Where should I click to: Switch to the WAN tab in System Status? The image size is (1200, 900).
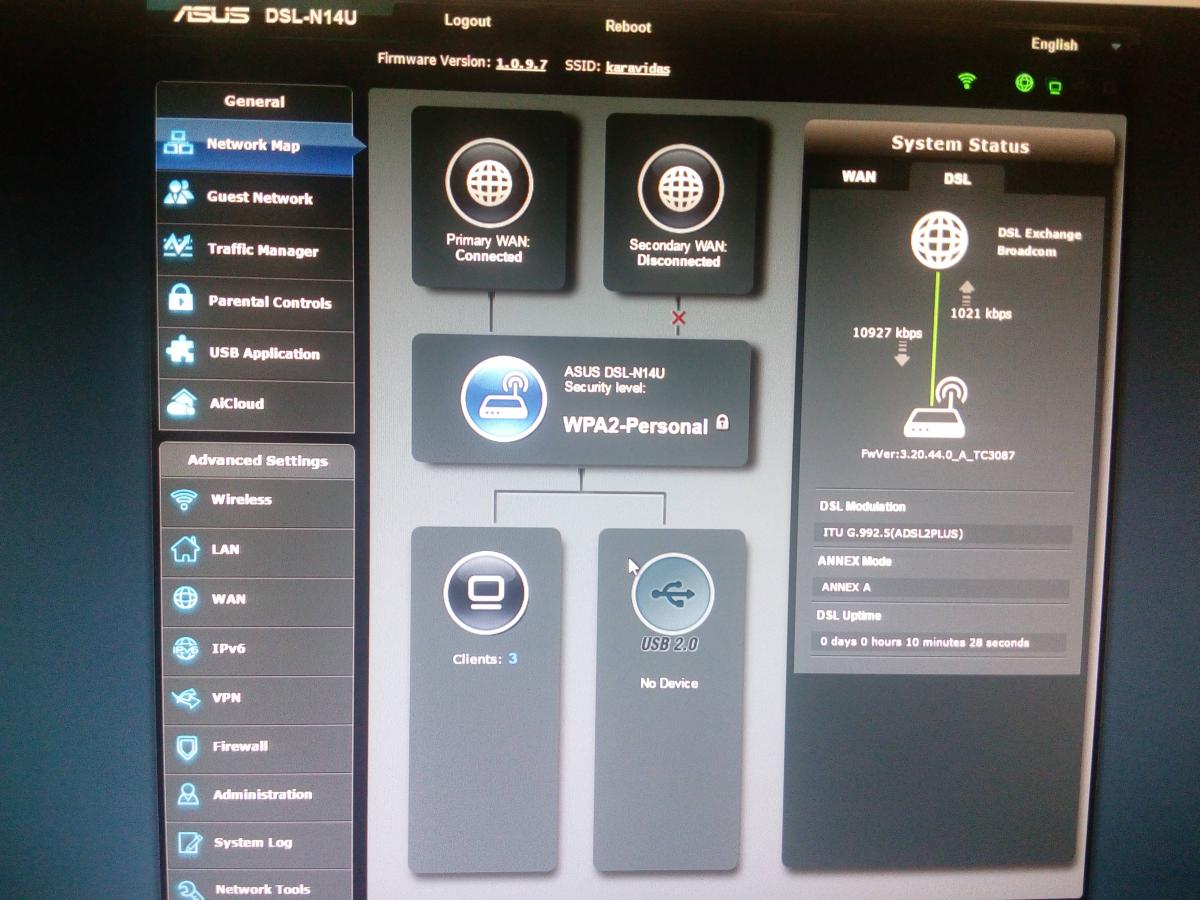(859, 177)
